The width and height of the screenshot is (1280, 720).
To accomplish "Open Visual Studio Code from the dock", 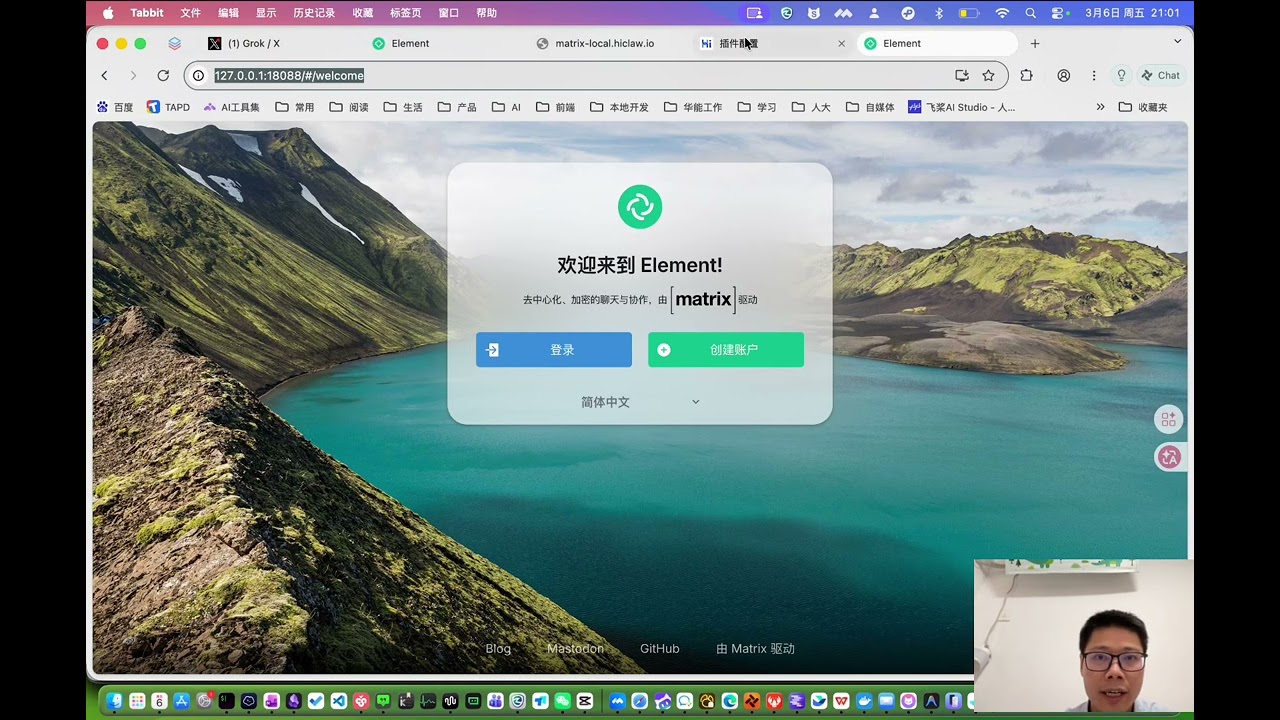I will (x=338, y=701).
